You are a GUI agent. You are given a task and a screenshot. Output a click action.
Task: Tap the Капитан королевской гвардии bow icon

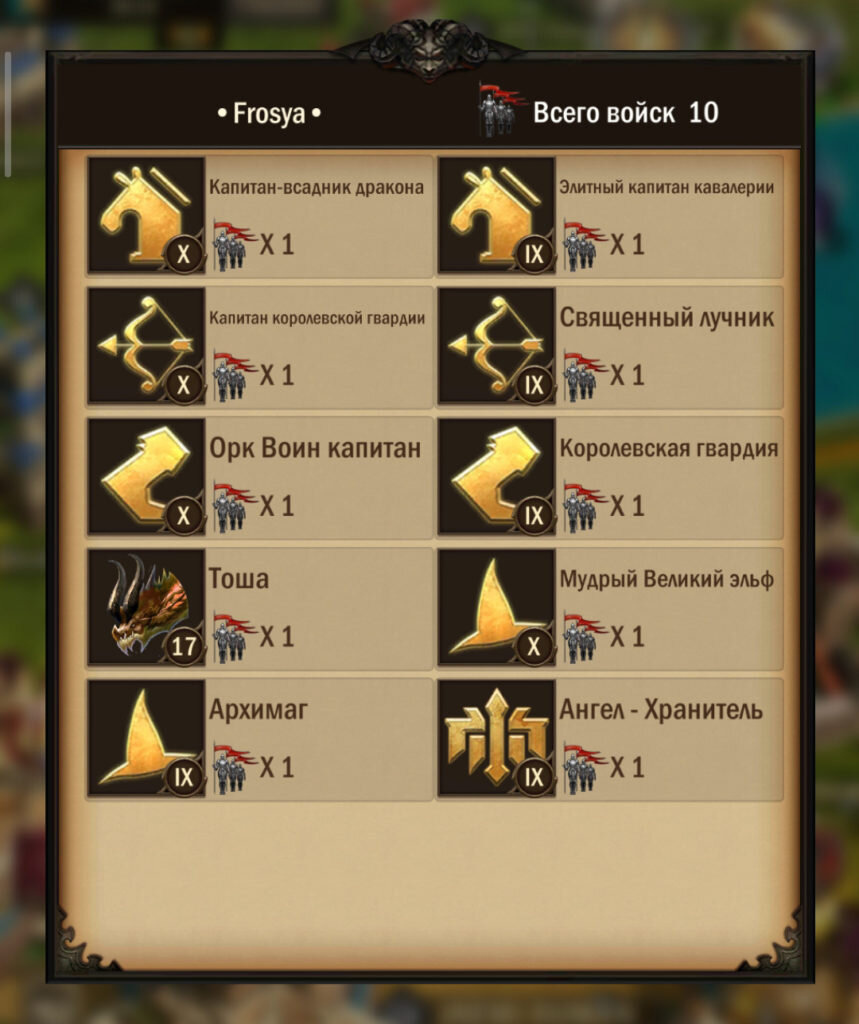(146, 345)
